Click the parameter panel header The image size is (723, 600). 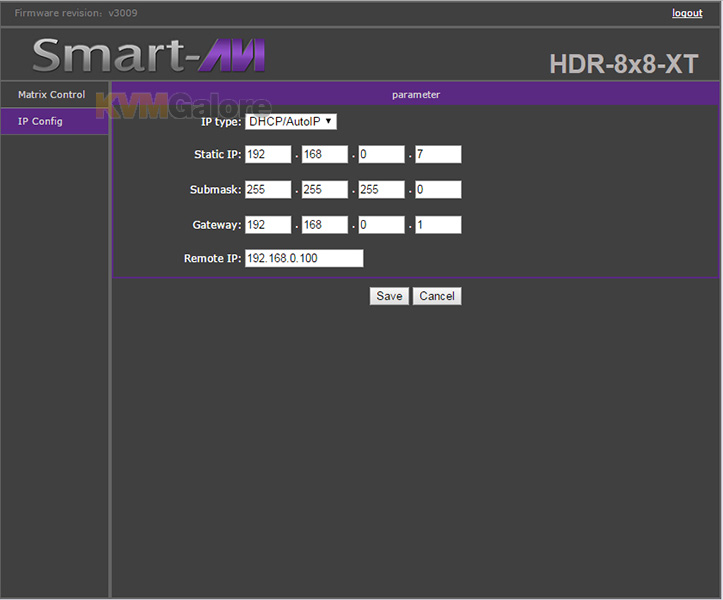(415, 94)
